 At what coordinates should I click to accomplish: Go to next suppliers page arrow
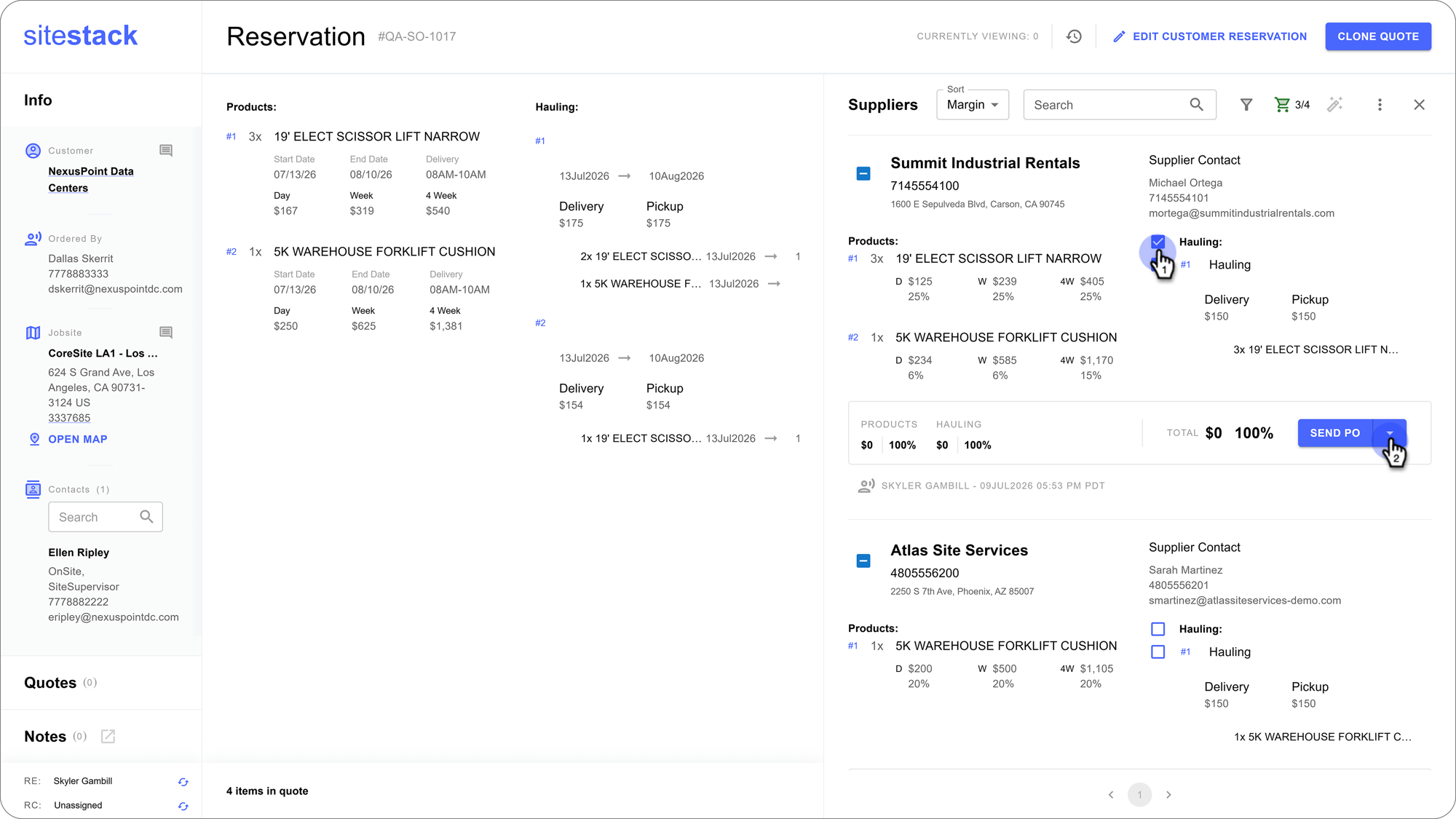[x=1168, y=795]
